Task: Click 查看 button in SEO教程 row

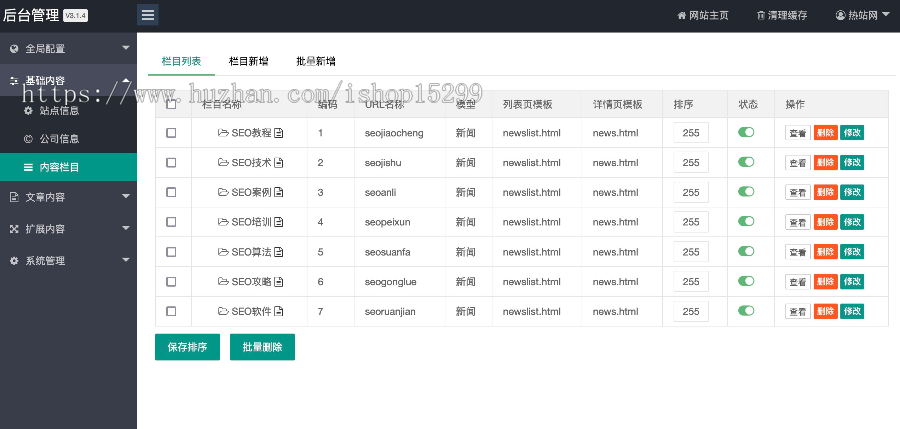Action: point(798,133)
